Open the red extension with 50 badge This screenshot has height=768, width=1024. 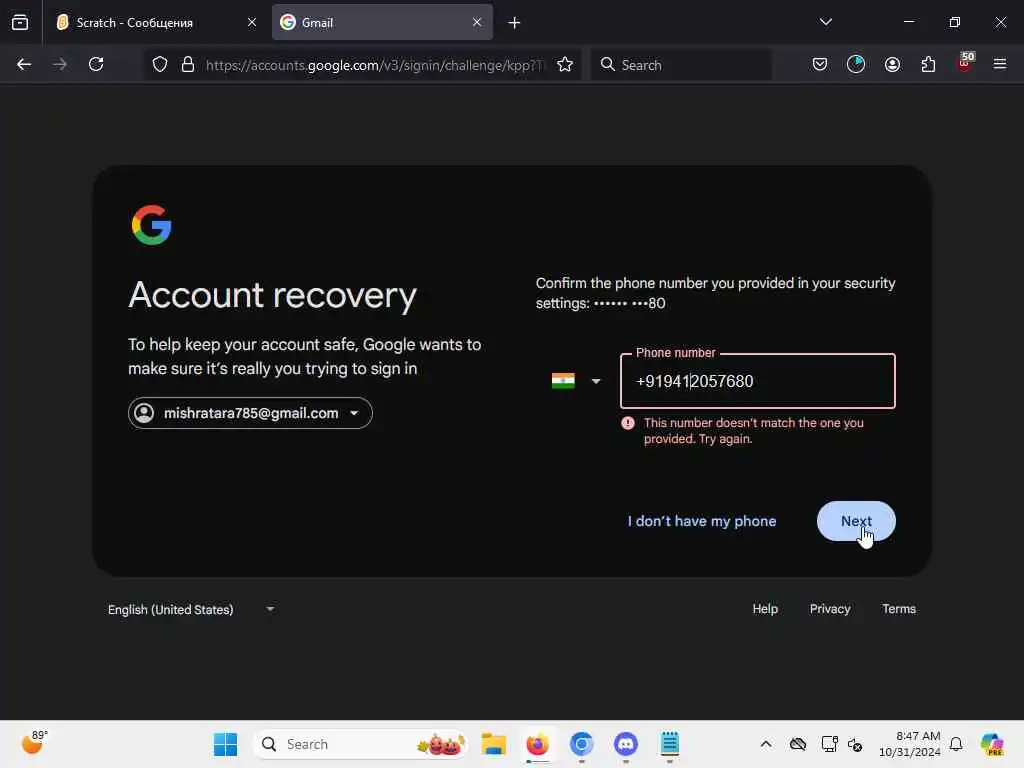click(965, 63)
